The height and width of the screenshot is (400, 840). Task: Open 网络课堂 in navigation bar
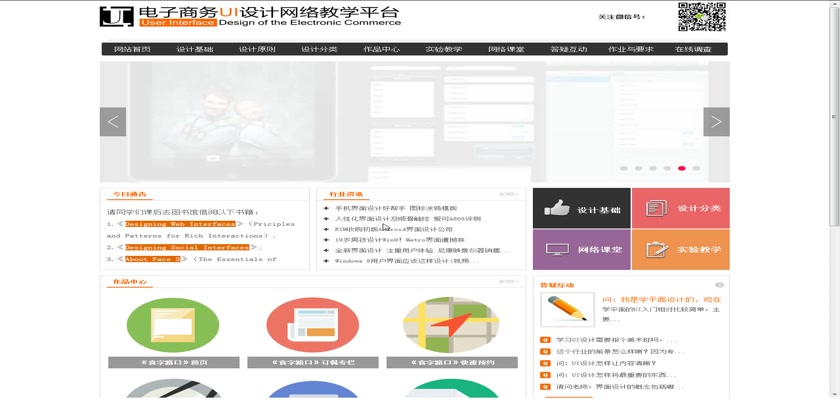click(506, 49)
